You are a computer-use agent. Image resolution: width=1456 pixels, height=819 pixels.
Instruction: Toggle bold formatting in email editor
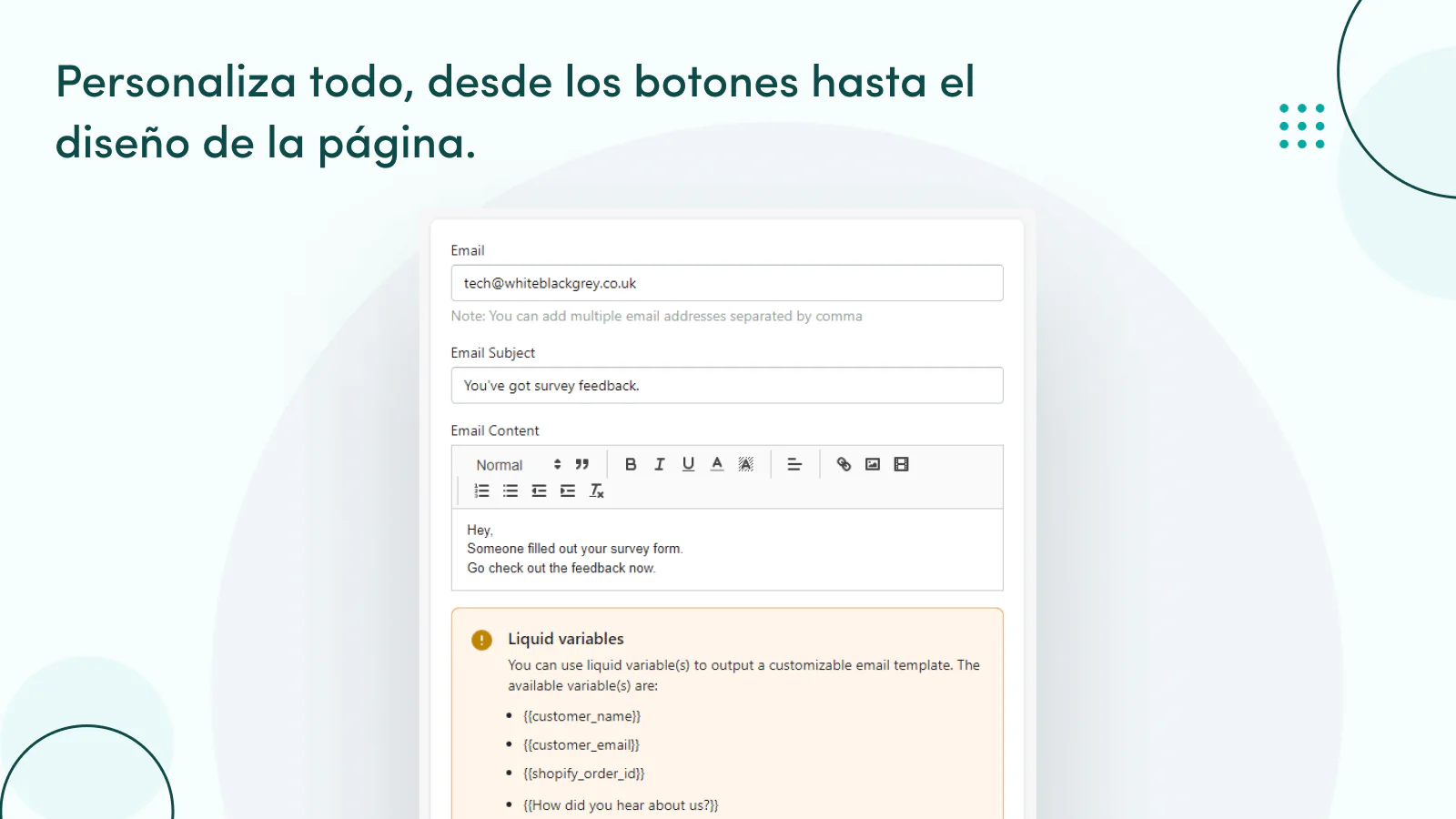coord(631,464)
